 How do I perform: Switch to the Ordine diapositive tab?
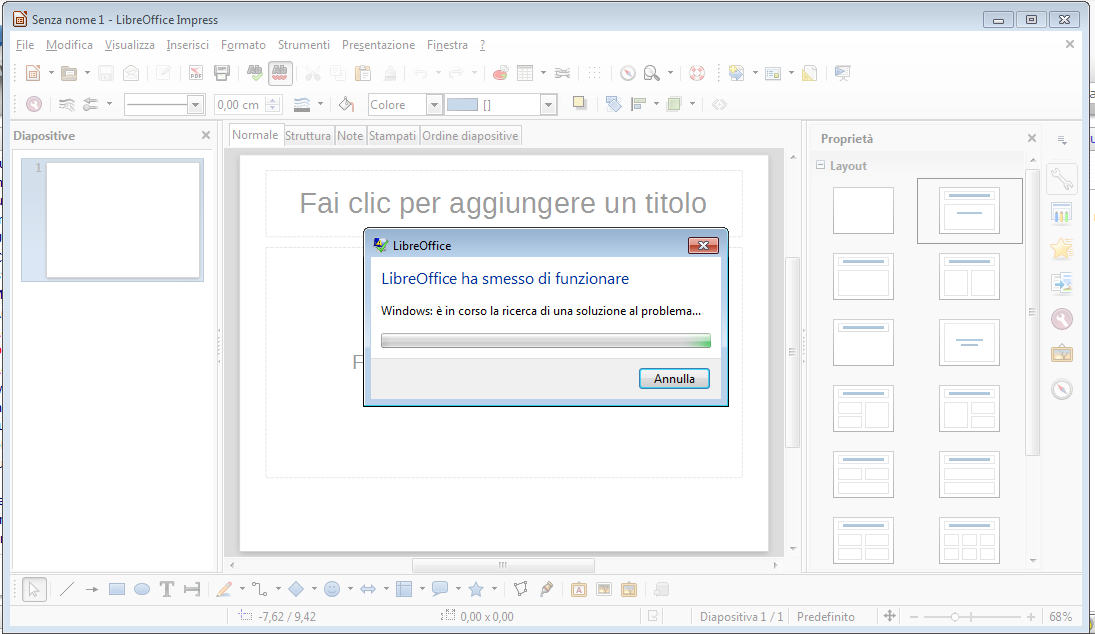click(470, 136)
